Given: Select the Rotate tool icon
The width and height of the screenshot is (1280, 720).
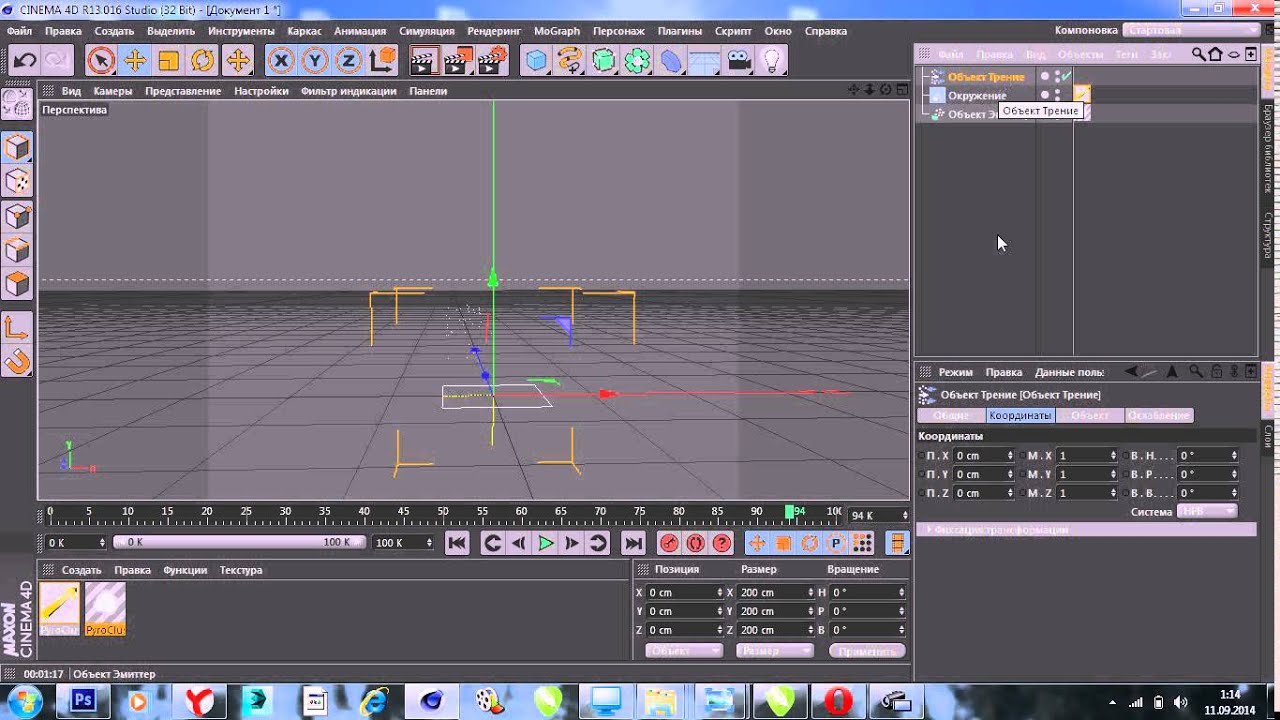Looking at the screenshot, I should tap(202, 61).
